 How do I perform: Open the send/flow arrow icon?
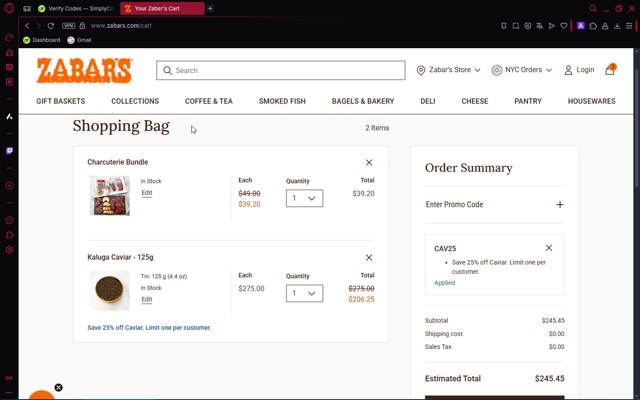click(x=552, y=26)
